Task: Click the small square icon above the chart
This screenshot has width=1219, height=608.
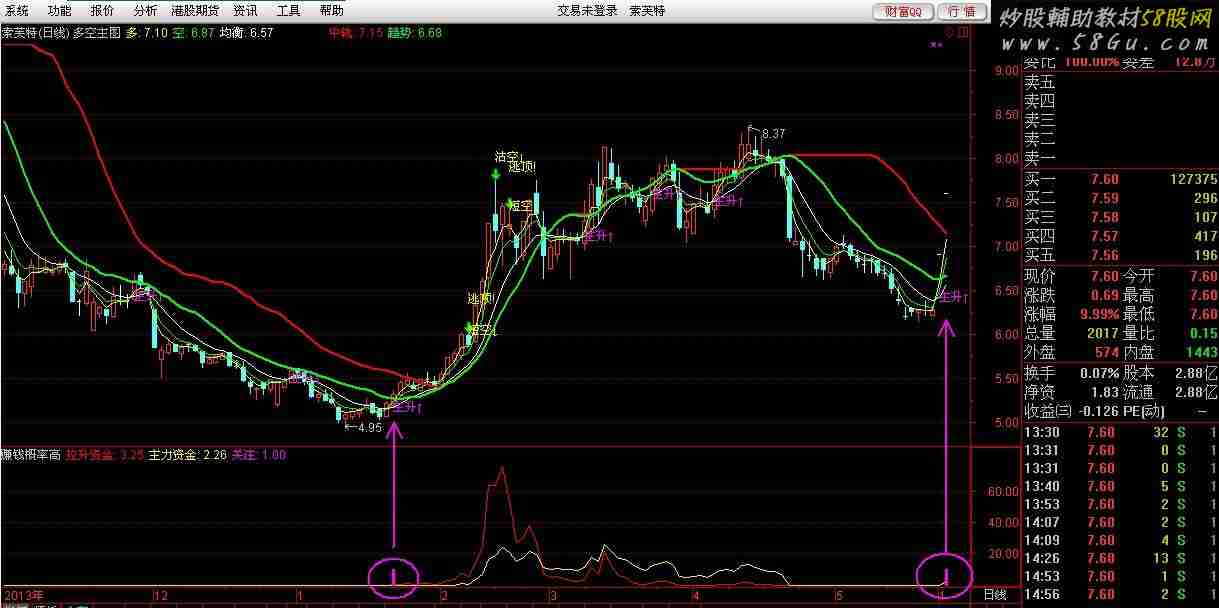Action: 963,32
